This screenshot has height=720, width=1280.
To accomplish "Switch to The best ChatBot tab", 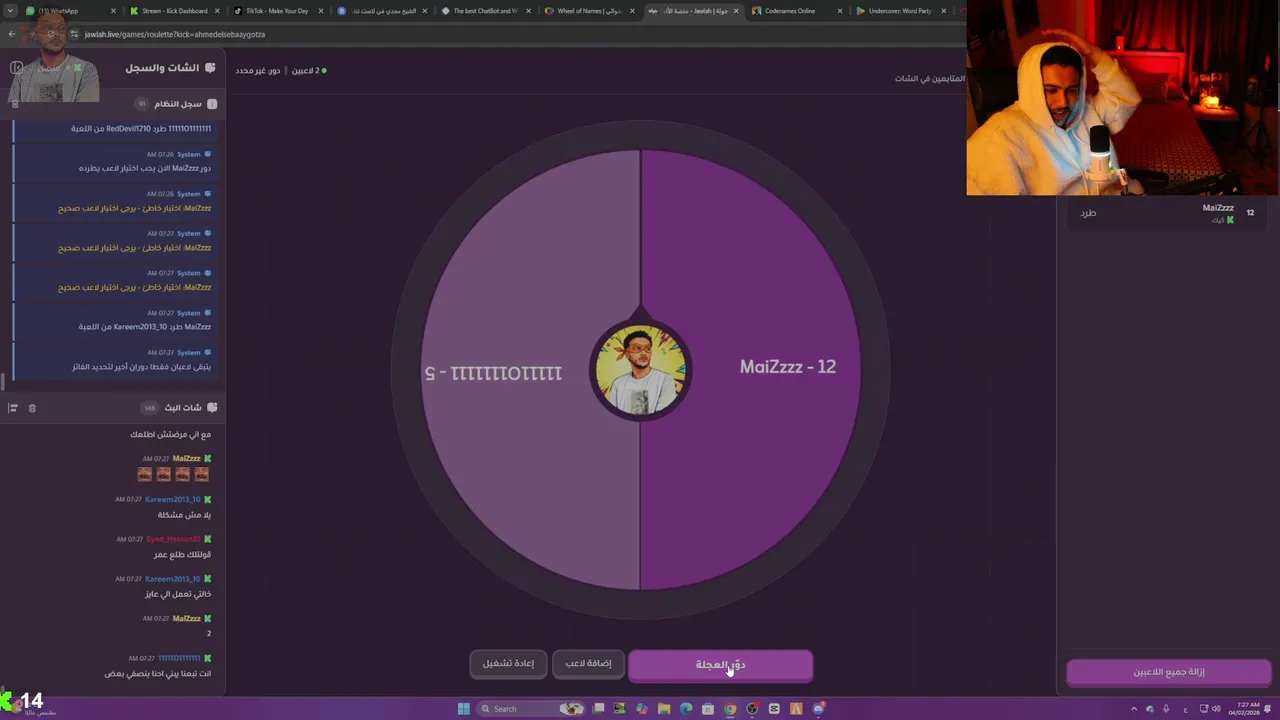I will point(484,11).
